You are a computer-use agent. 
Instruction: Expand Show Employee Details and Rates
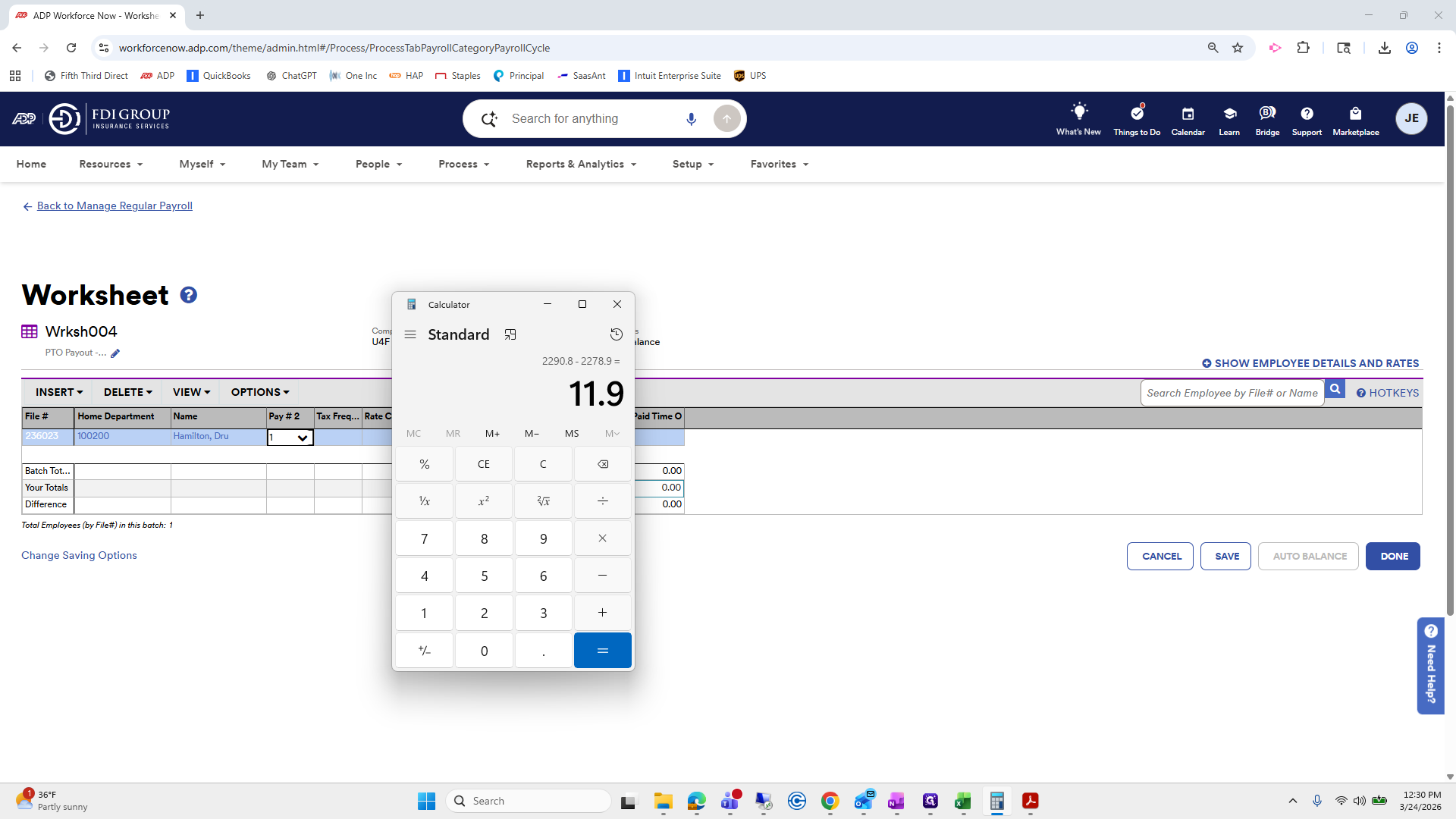point(1310,363)
